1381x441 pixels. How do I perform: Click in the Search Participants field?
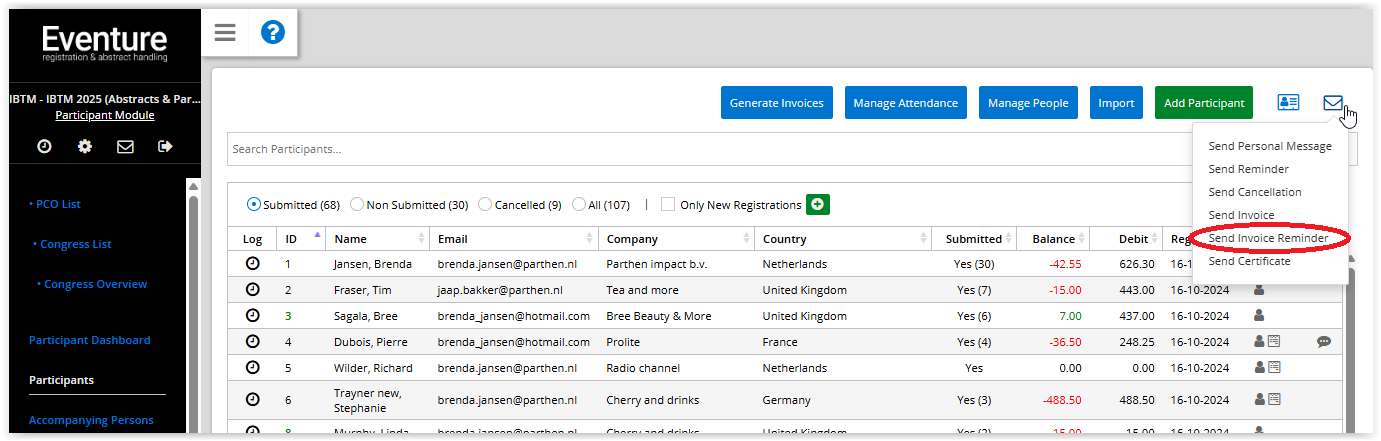700,149
